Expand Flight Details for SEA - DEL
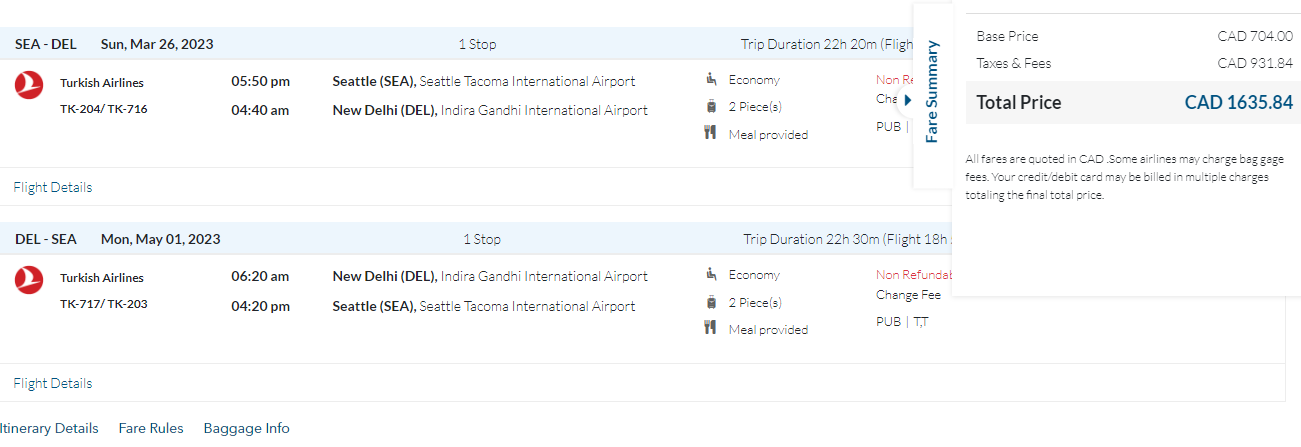The height and width of the screenshot is (447, 1301). tap(52, 187)
